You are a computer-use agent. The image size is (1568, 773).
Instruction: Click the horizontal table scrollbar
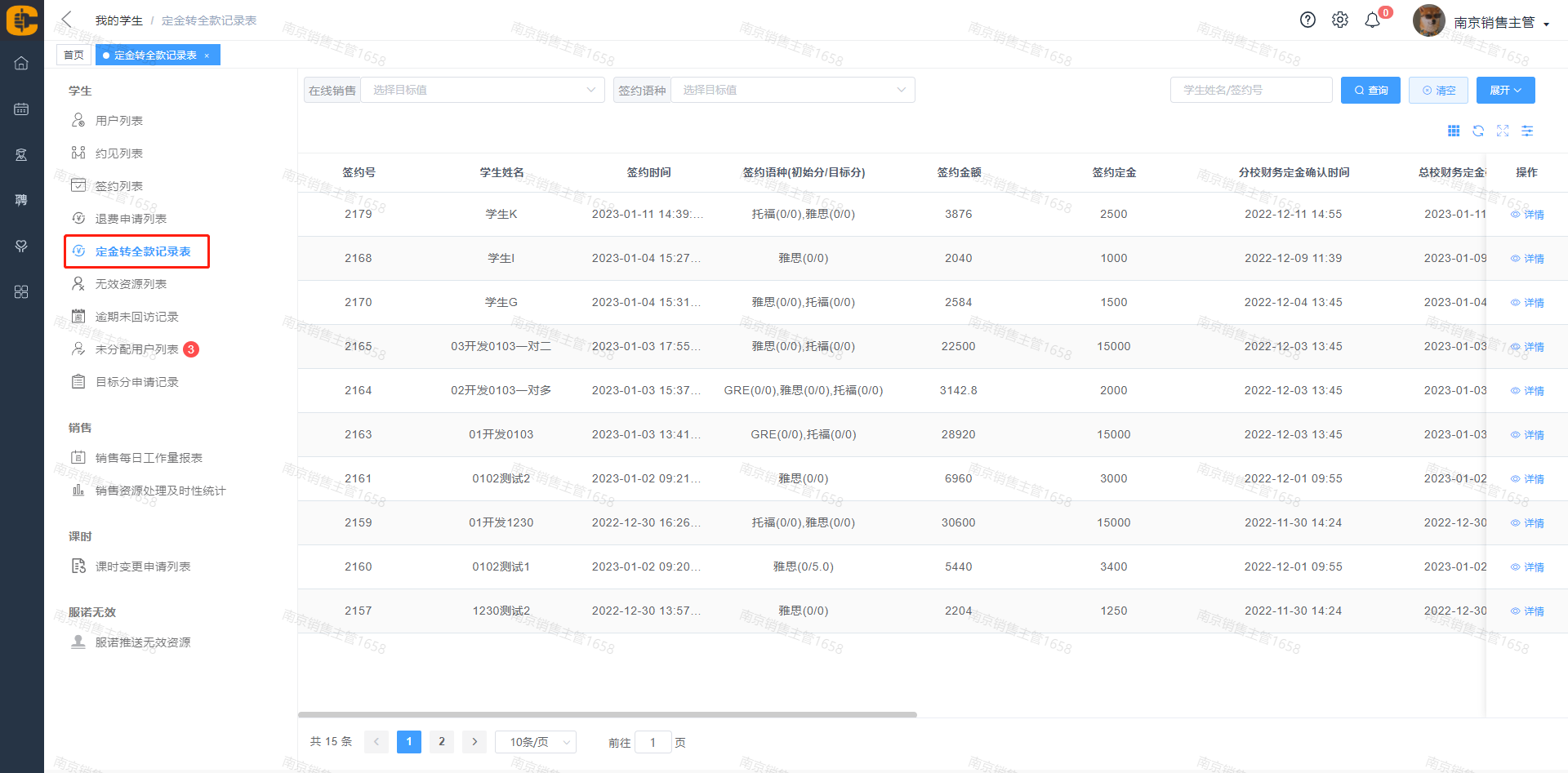(x=607, y=714)
